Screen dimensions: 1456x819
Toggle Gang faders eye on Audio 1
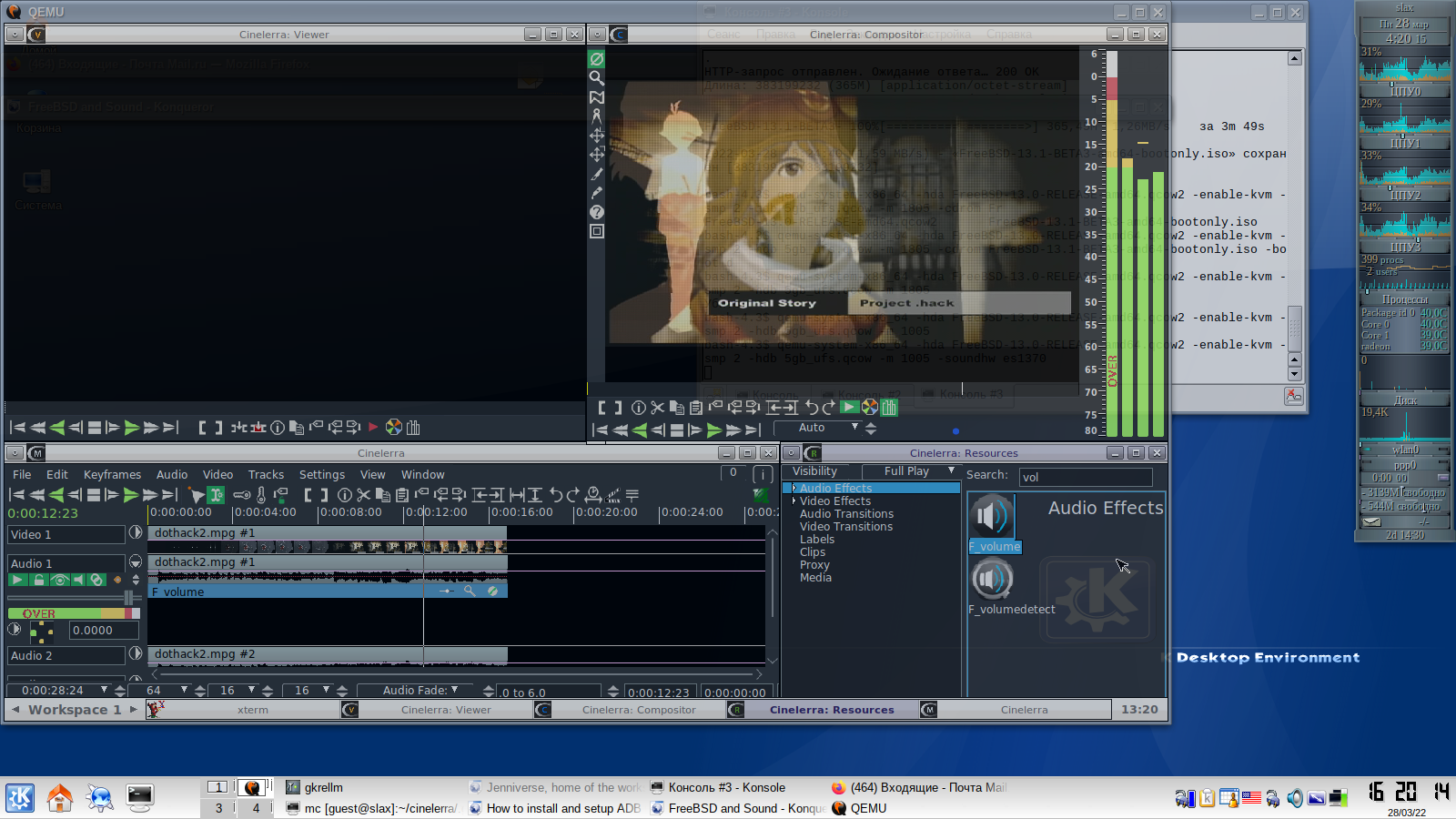[59, 580]
